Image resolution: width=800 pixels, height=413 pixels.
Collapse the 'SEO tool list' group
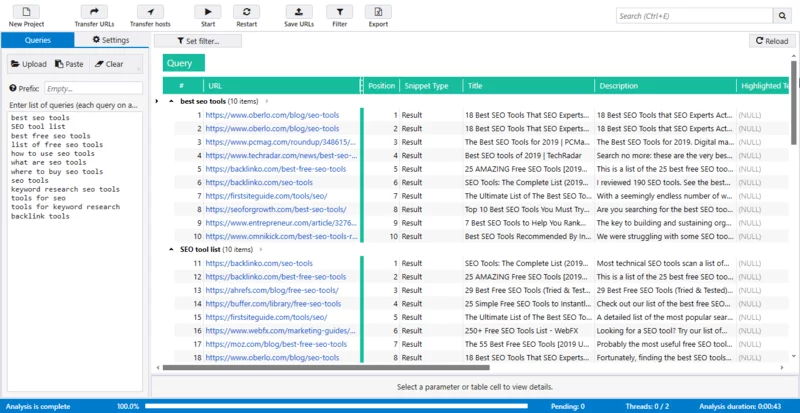(x=171, y=250)
